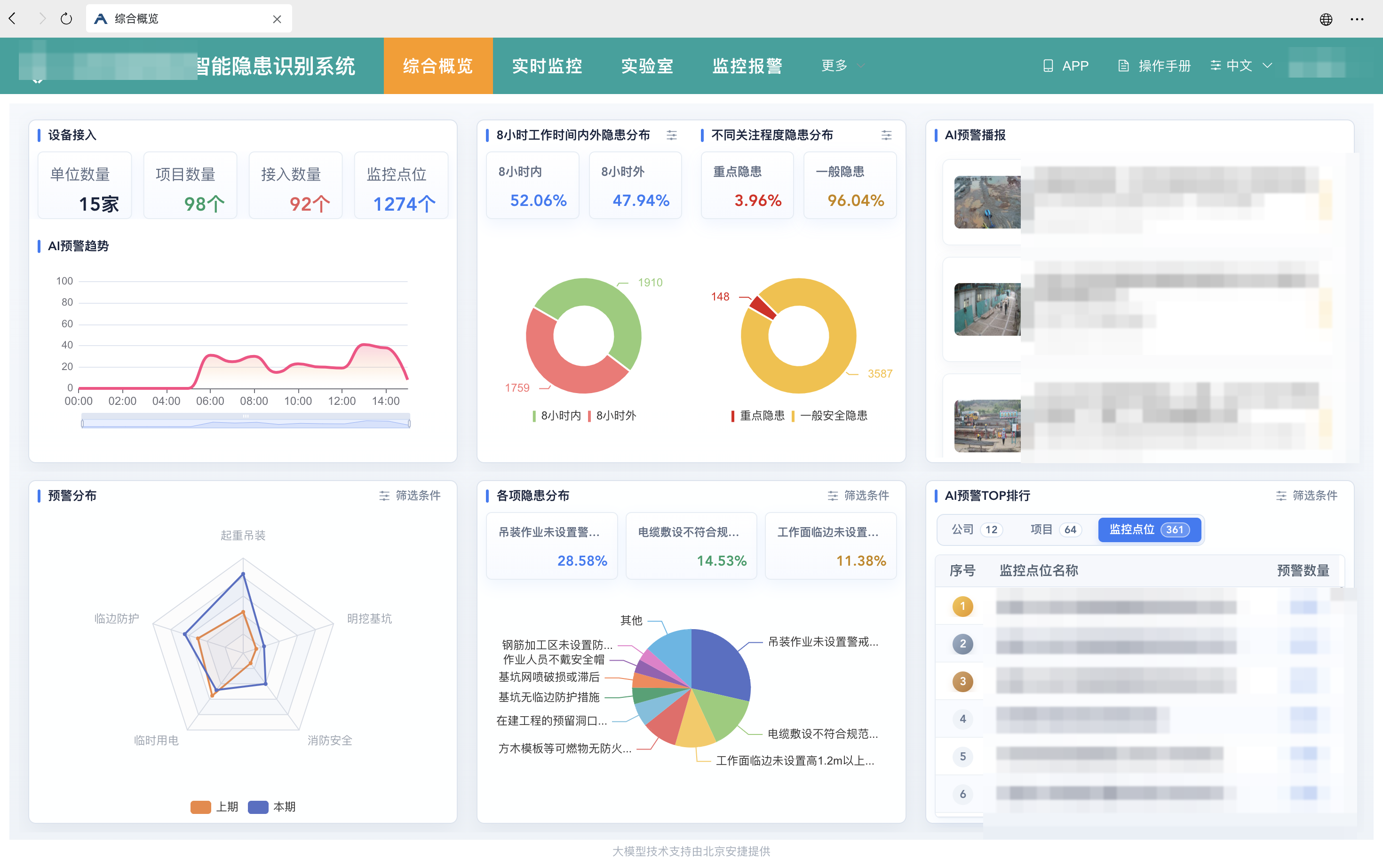The height and width of the screenshot is (868, 1383).
Task: Go back with the browser back arrow
Action: point(13,18)
